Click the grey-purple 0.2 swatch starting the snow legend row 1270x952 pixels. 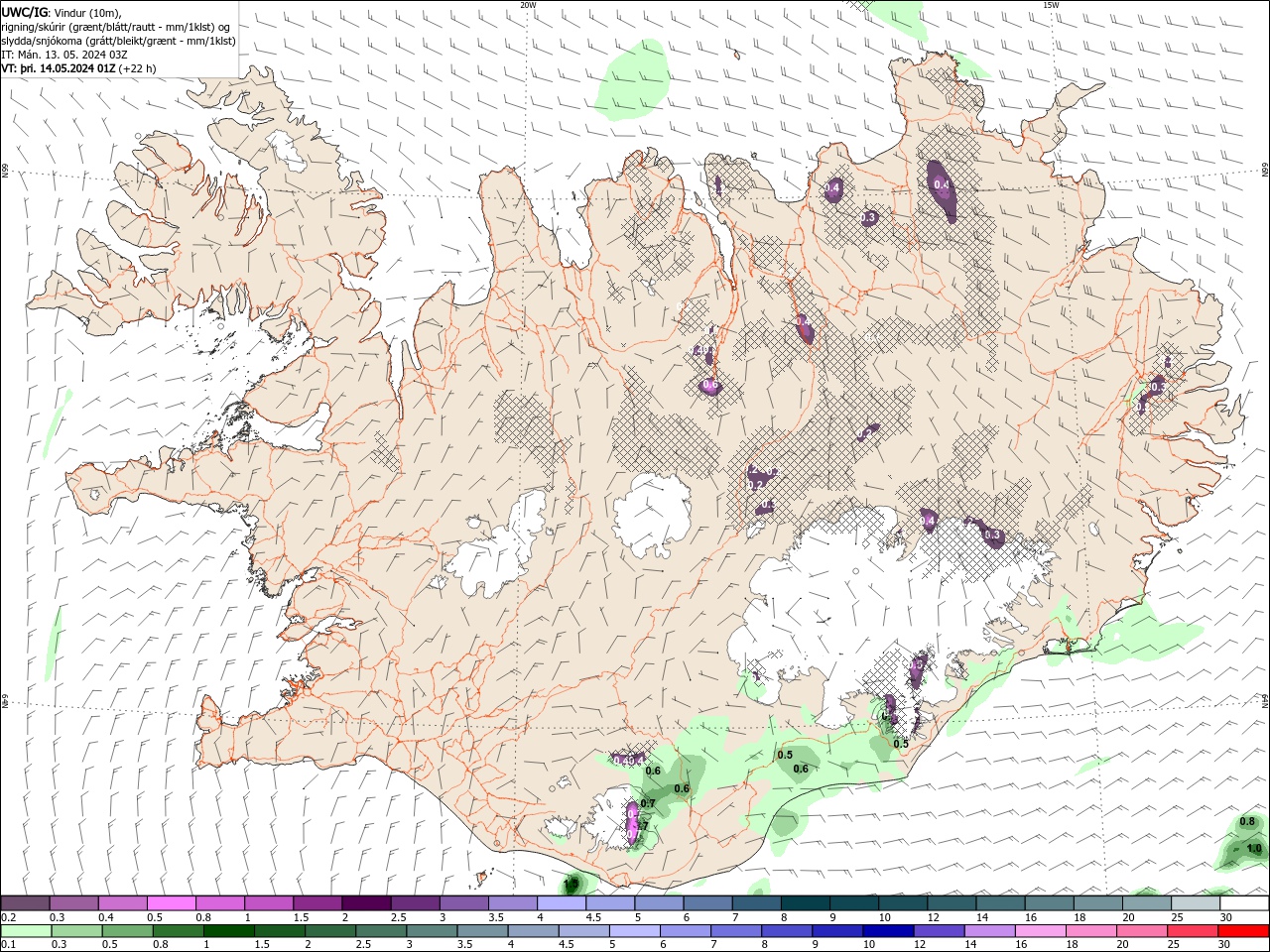pyautogui.click(x=25, y=903)
